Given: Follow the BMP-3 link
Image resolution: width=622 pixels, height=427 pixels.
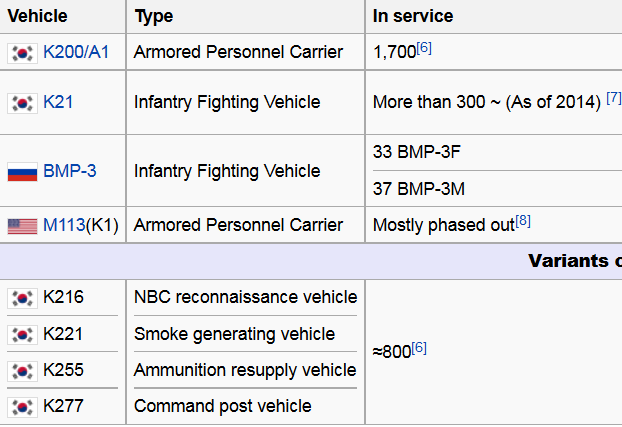Looking at the screenshot, I should tap(70, 171).
